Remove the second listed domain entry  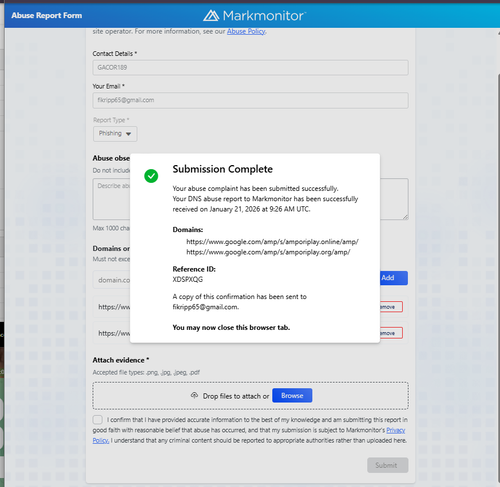click(x=391, y=333)
